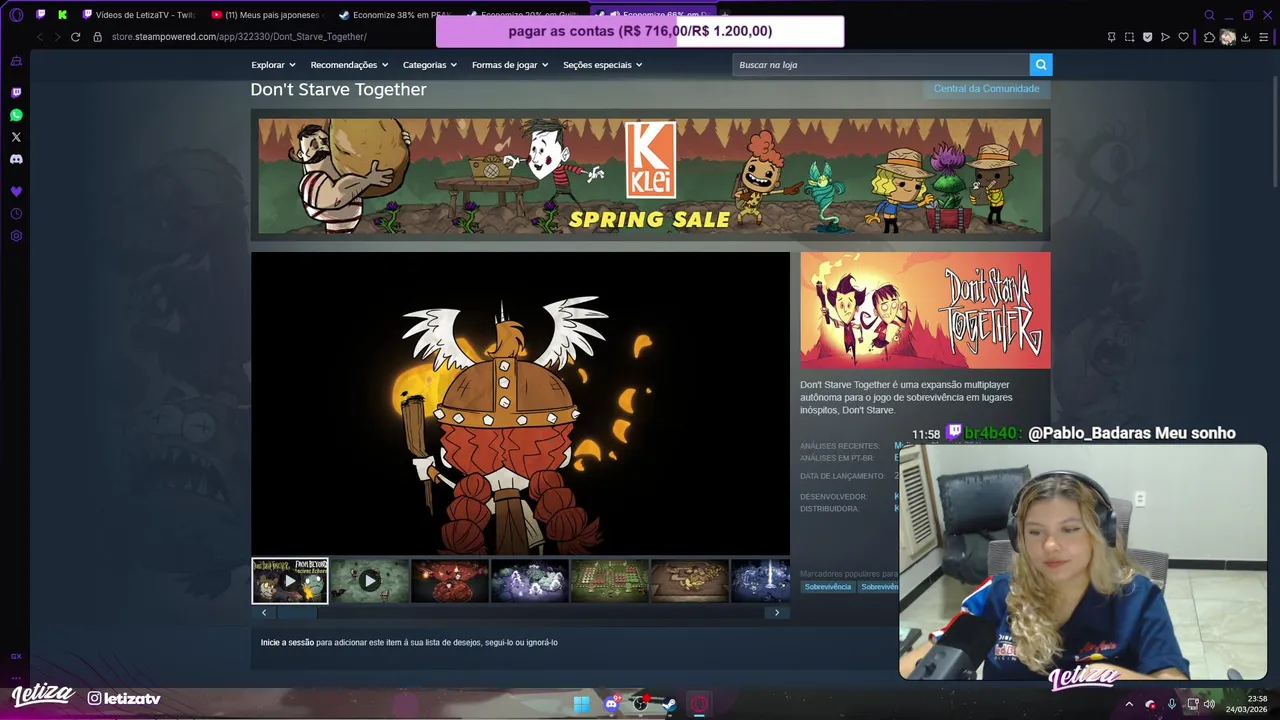1280x720 pixels.
Task: Click the Steam store search button
Action: 1041,65
